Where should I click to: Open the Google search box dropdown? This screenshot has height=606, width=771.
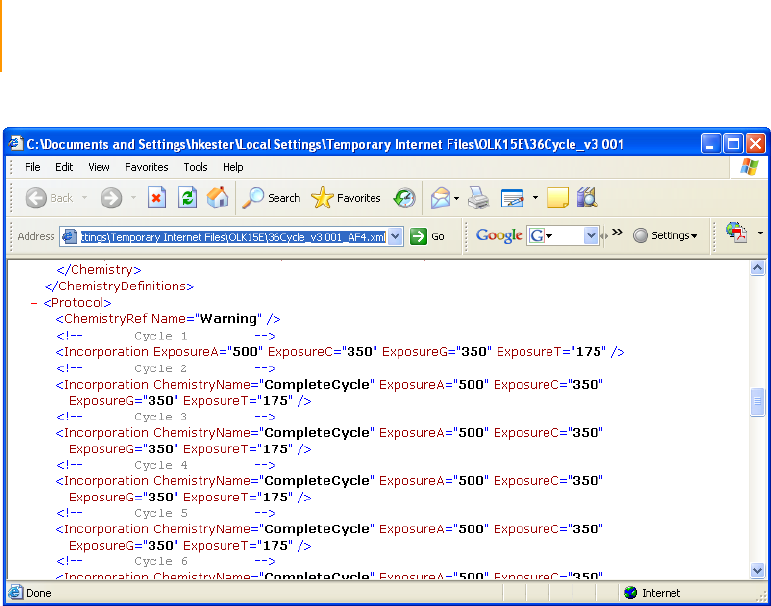click(591, 236)
